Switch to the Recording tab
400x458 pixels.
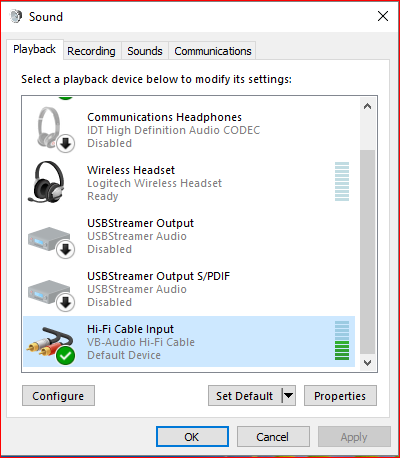pyautogui.click(x=91, y=51)
